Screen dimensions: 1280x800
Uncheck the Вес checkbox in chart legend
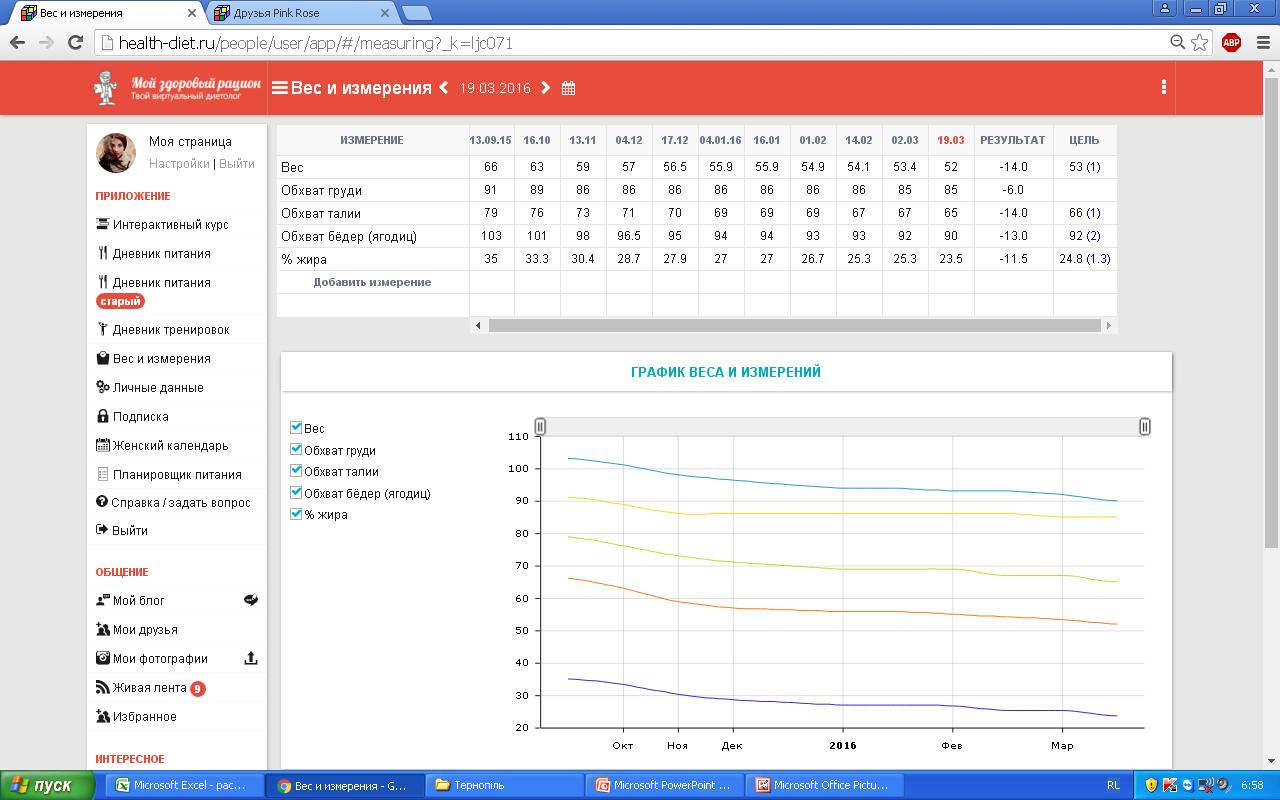click(x=296, y=428)
